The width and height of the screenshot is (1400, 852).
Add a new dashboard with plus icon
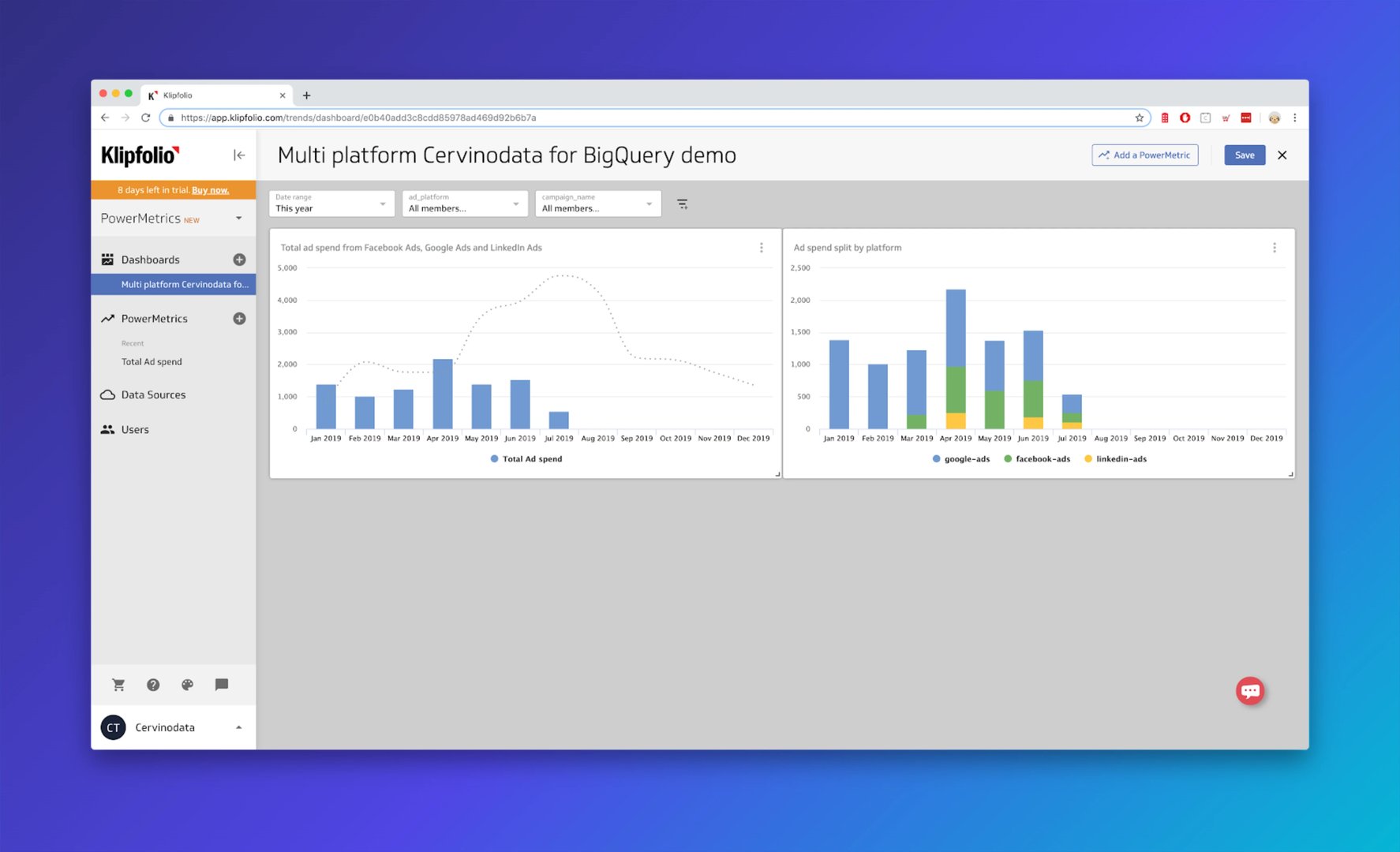(239, 260)
